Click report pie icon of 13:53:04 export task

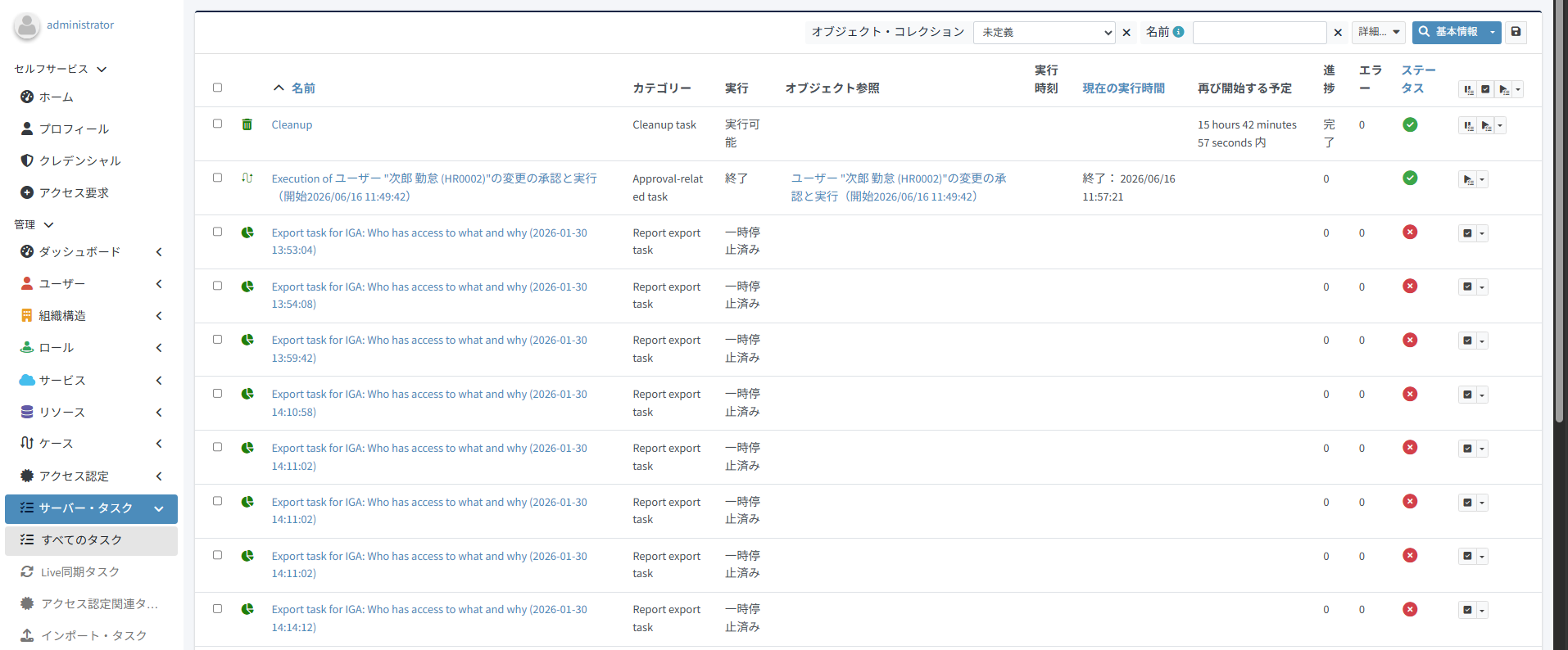(x=247, y=232)
